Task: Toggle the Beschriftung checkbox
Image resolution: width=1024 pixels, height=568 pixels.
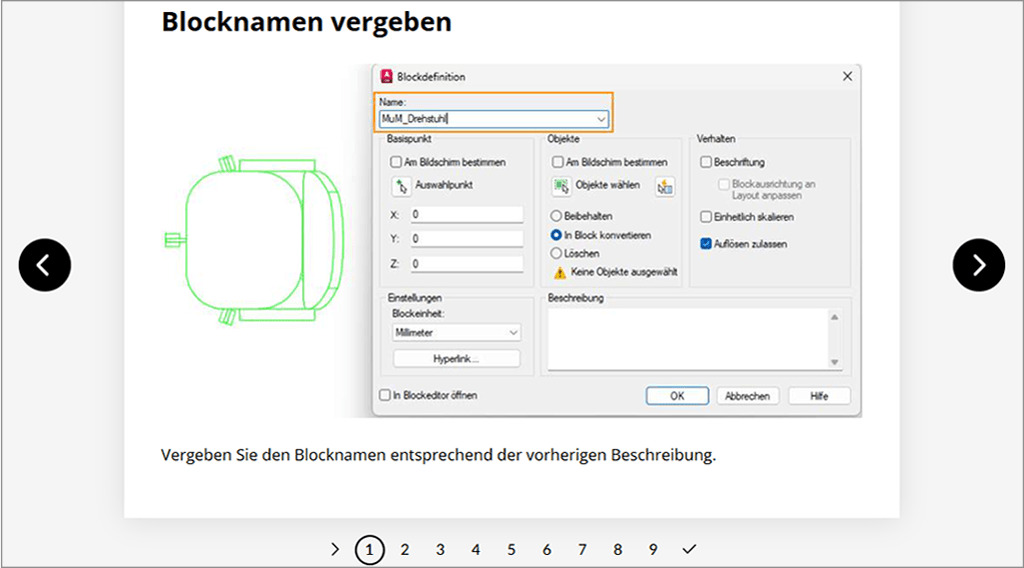Action: (x=705, y=162)
